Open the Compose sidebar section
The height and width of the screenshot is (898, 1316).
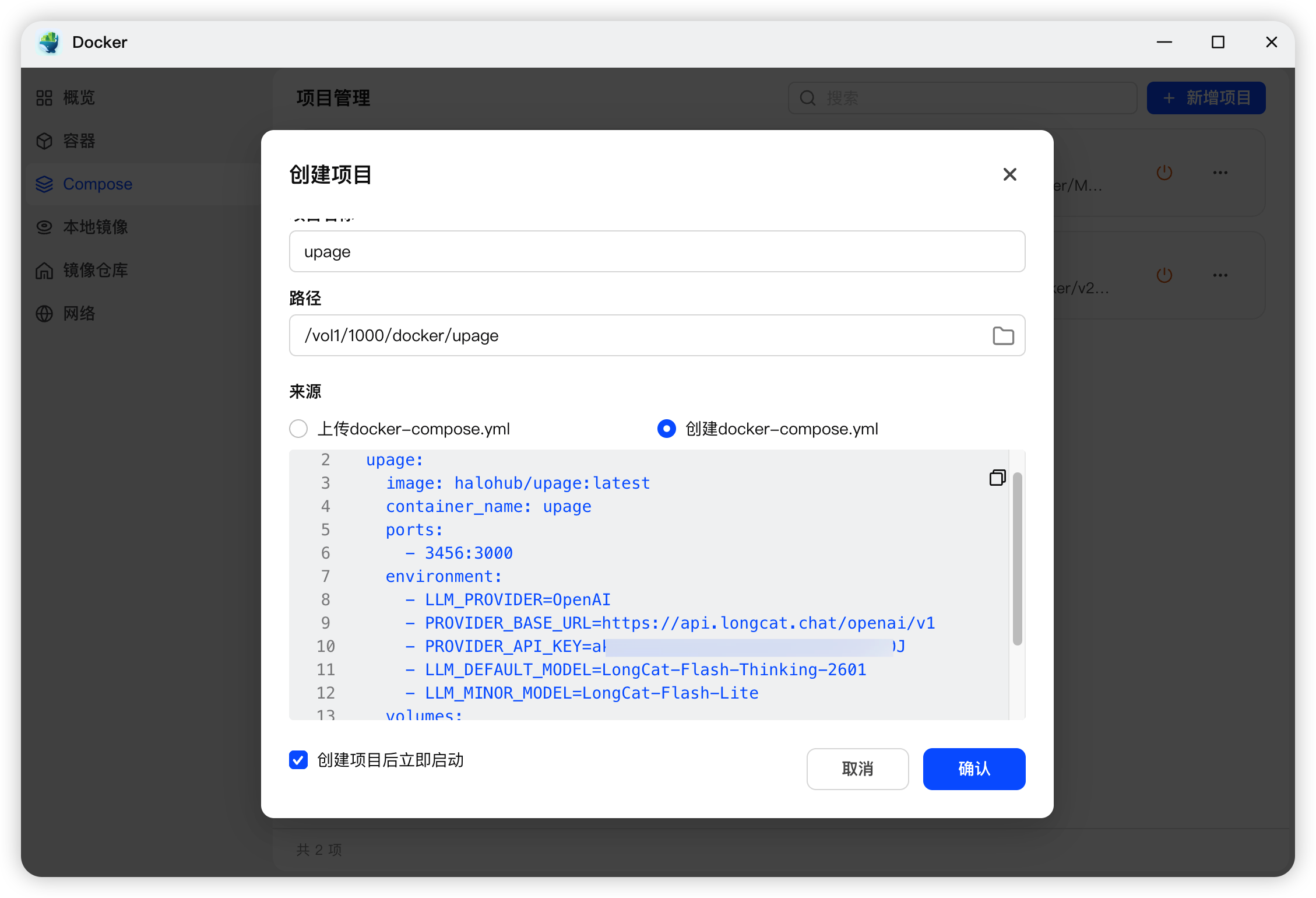(97, 184)
